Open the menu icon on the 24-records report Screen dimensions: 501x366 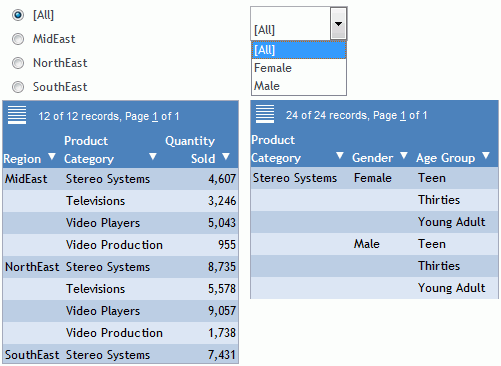click(x=265, y=114)
